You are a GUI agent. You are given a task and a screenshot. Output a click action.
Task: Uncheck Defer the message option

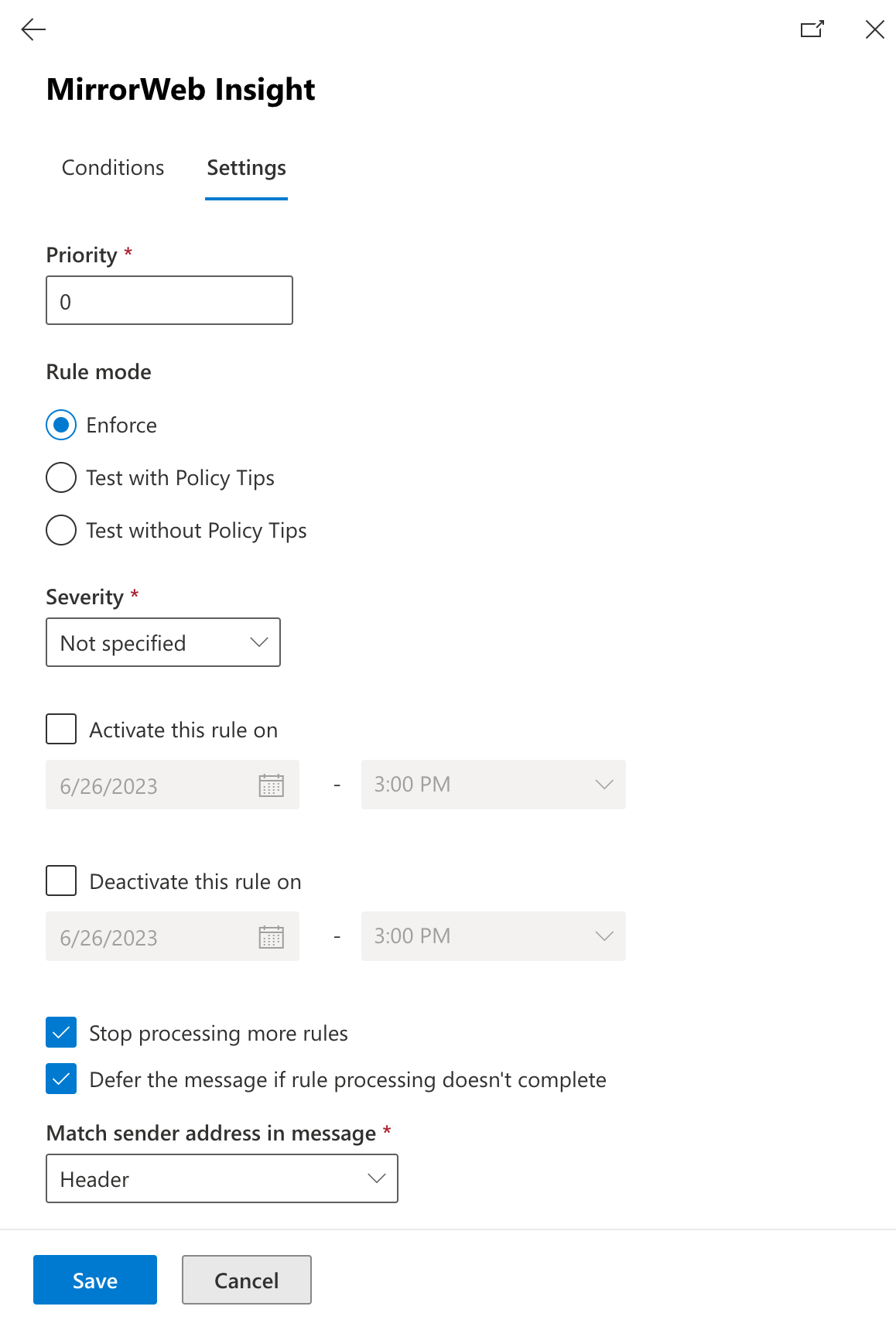click(60, 1079)
